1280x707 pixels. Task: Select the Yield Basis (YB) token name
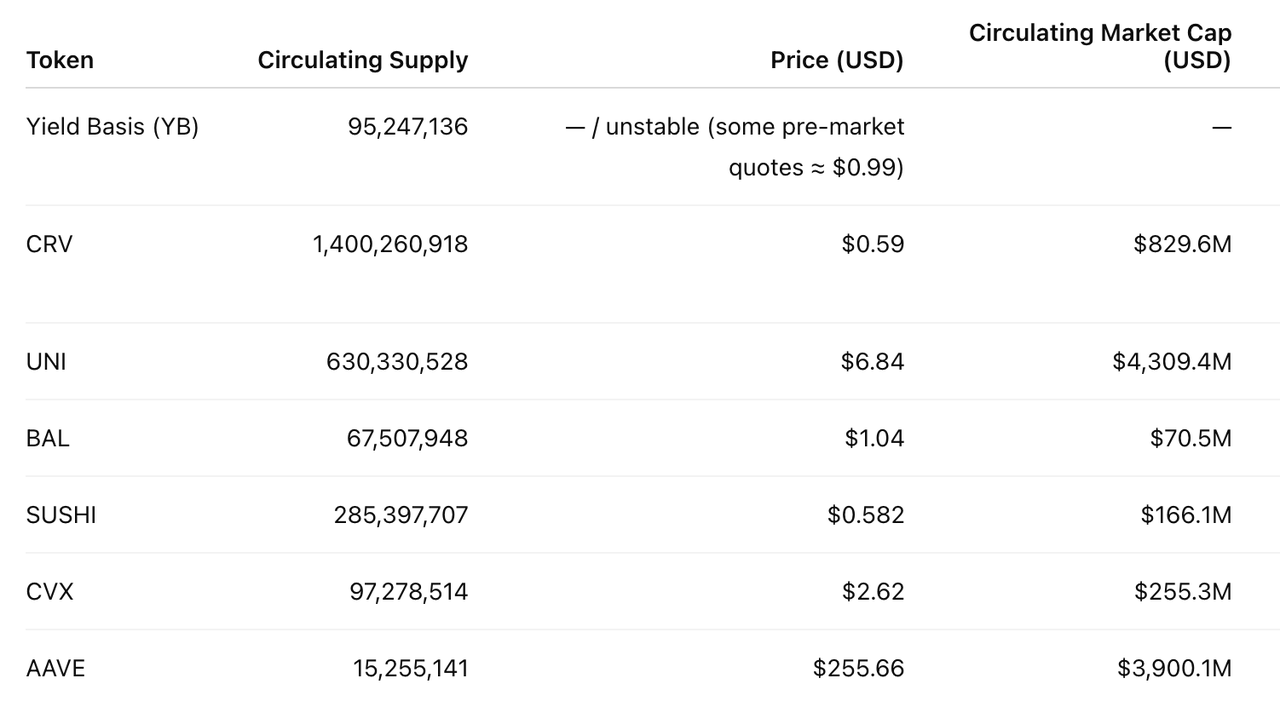tap(112, 127)
